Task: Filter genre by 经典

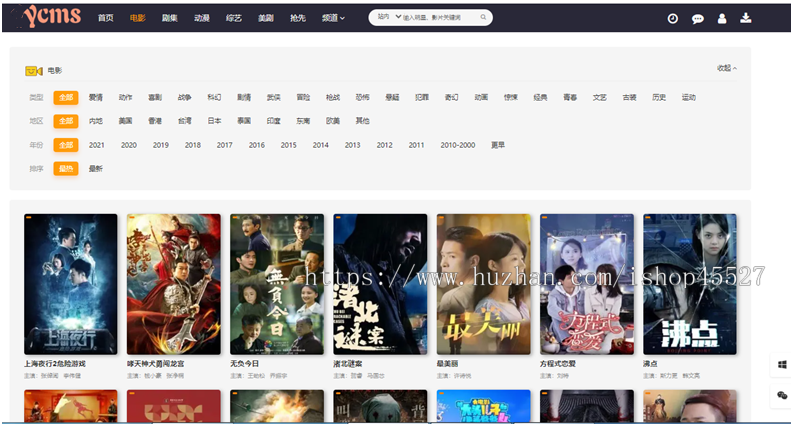Action: click(x=540, y=97)
